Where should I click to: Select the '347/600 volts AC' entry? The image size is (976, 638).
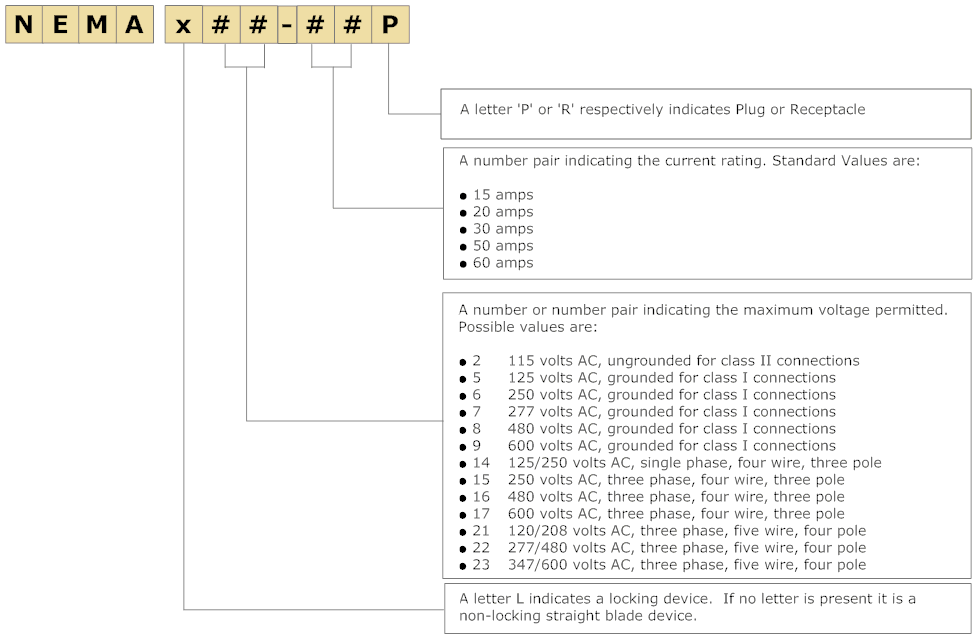coord(687,565)
